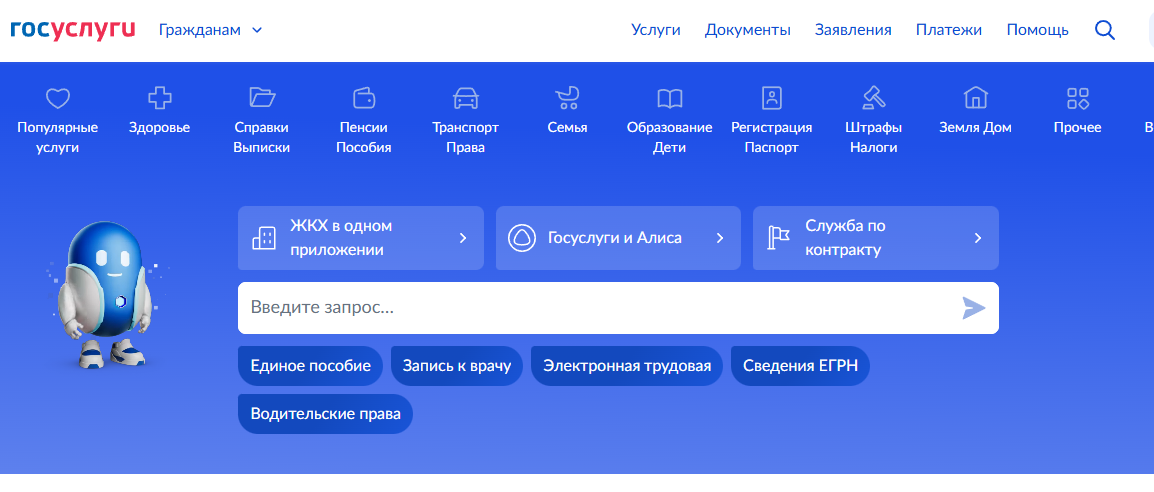The width and height of the screenshot is (1154, 492).
Task: Open Заявления in the top navigation
Action: 853,30
